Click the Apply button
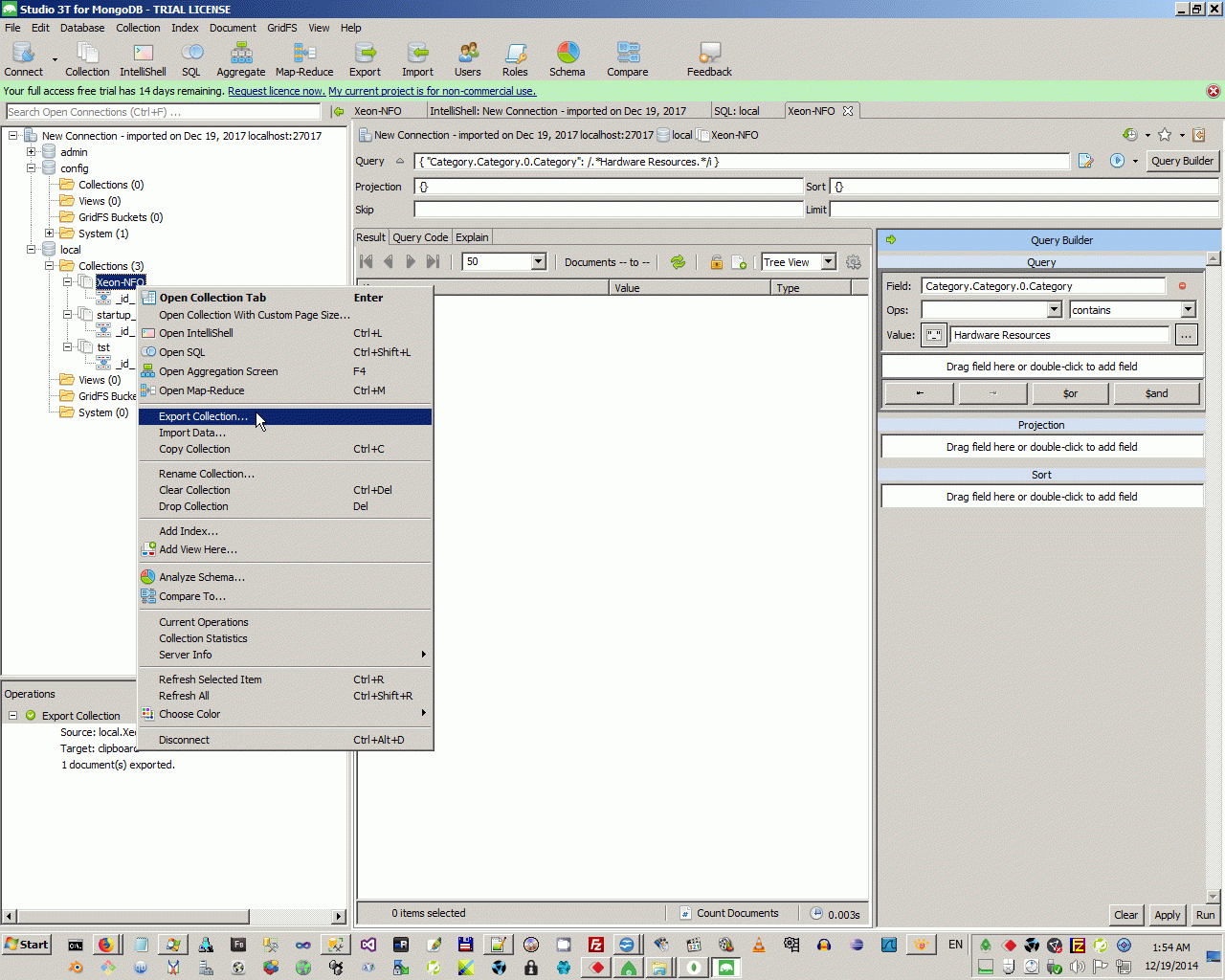The image size is (1225, 980). (1168, 915)
